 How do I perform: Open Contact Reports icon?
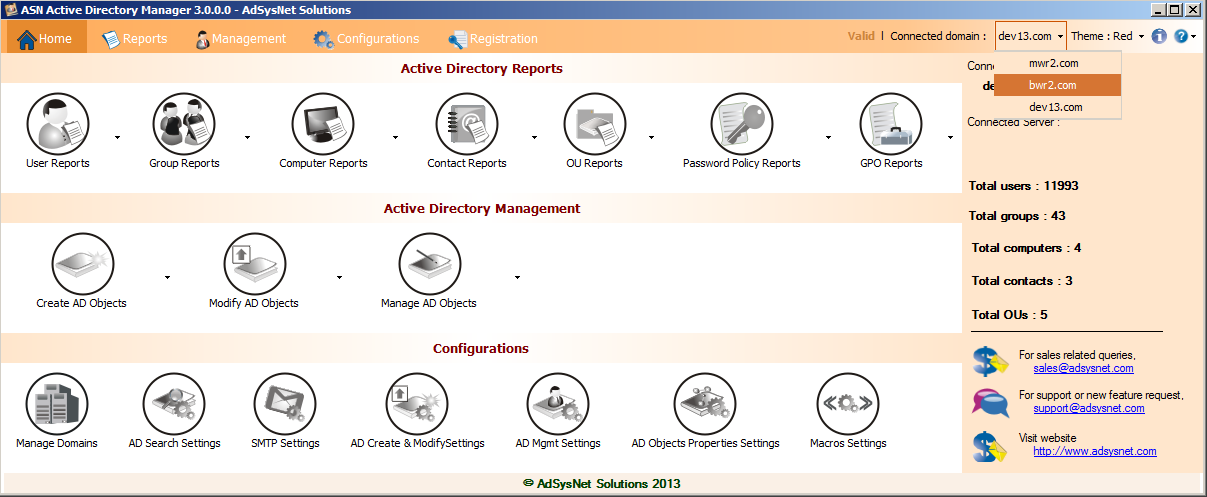click(467, 124)
